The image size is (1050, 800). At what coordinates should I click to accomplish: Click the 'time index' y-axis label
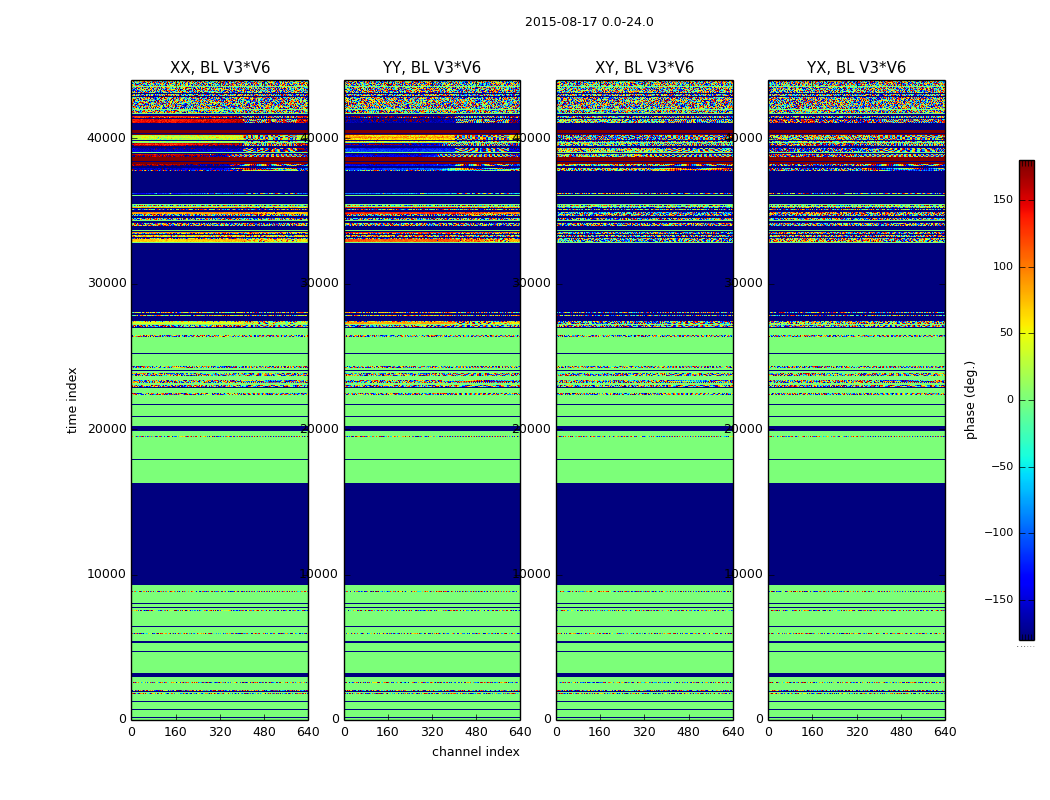tap(72, 400)
